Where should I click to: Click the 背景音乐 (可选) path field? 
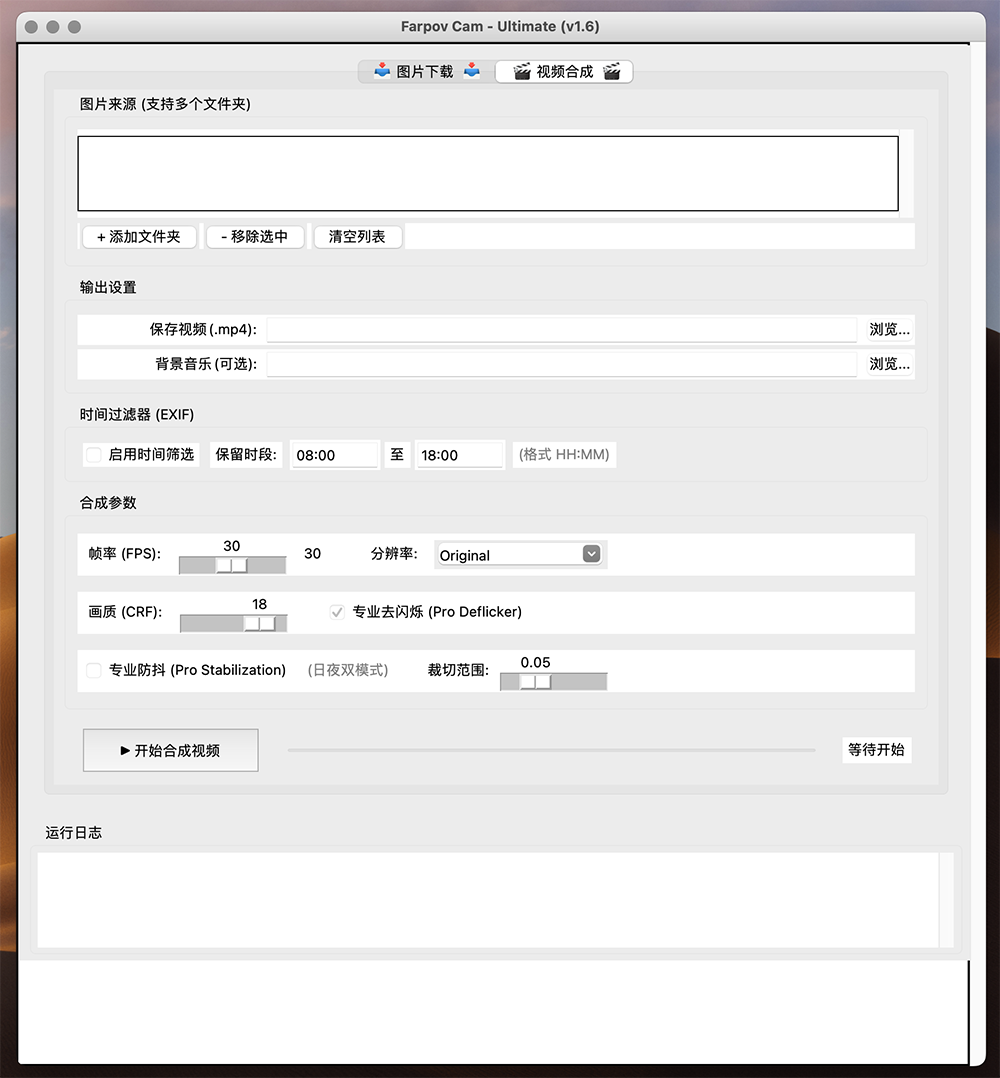561,364
